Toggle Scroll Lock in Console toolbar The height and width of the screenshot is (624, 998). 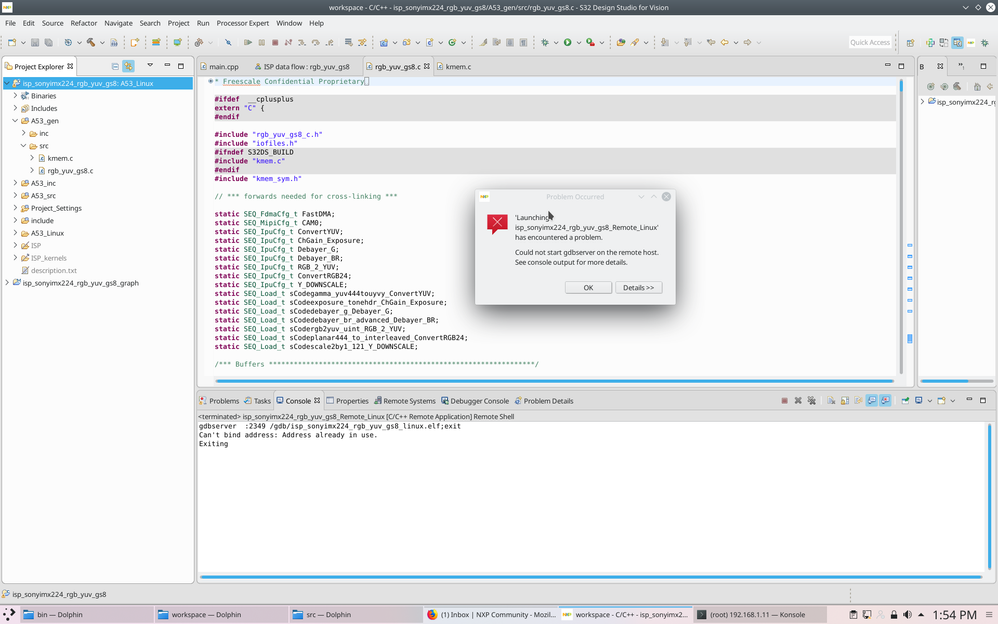point(845,401)
